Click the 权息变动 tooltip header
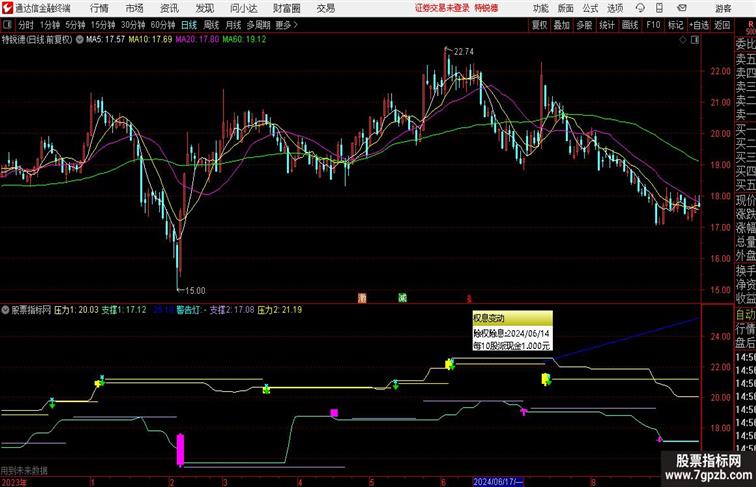This screenshot has height=487, width=756. click(512, 318)
